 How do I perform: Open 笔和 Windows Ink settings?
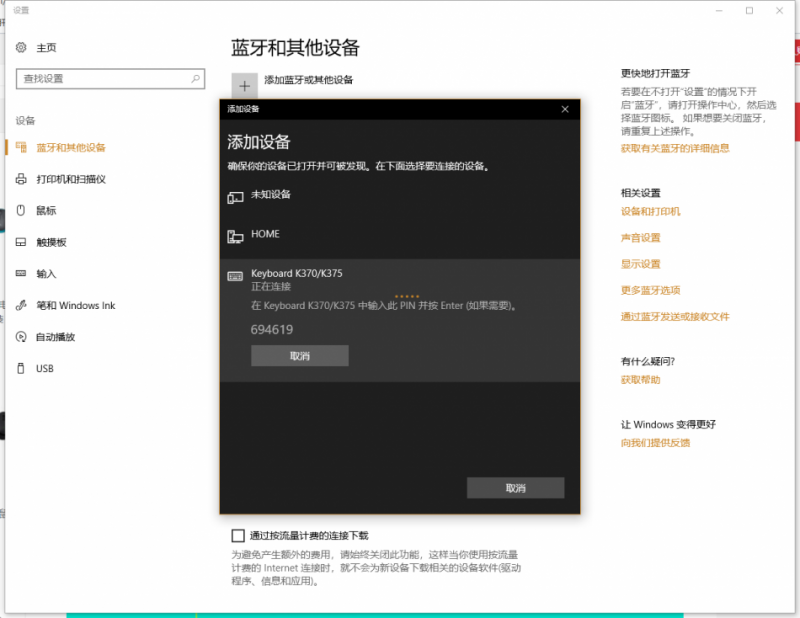pos(76,306)
